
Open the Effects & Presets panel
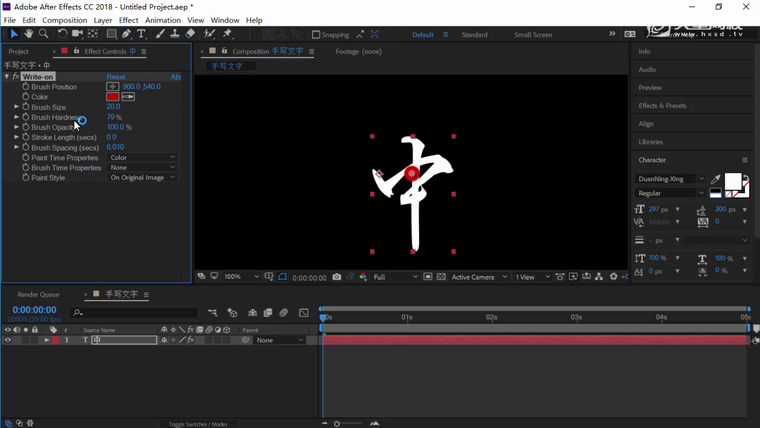pos(662,106)
